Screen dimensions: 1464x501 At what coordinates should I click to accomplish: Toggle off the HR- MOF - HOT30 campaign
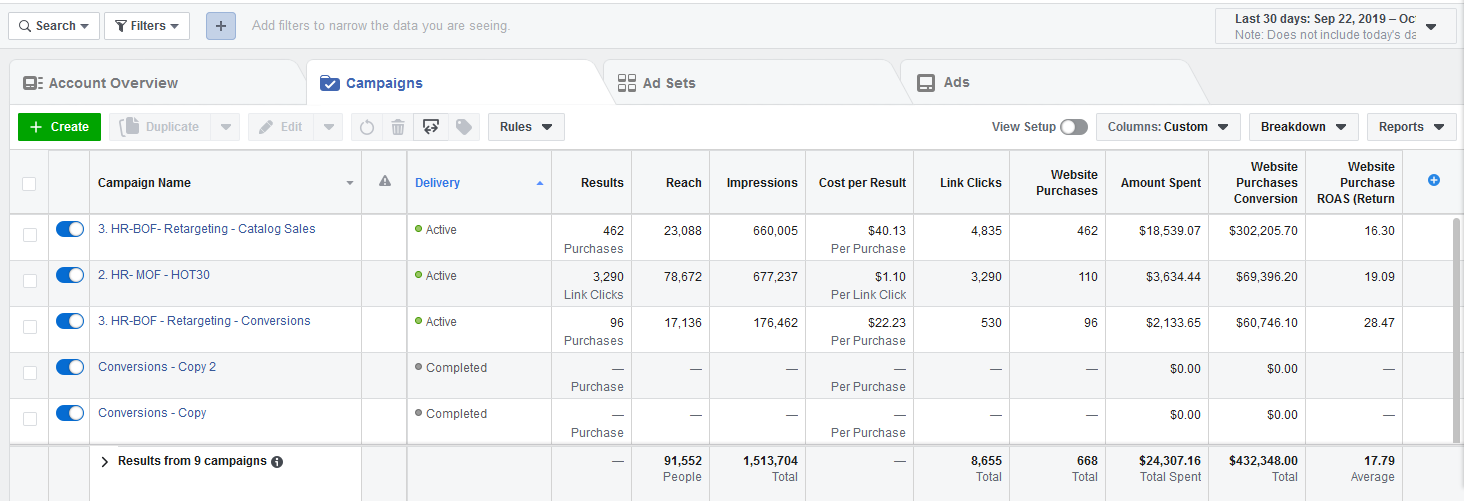[70, 275]
